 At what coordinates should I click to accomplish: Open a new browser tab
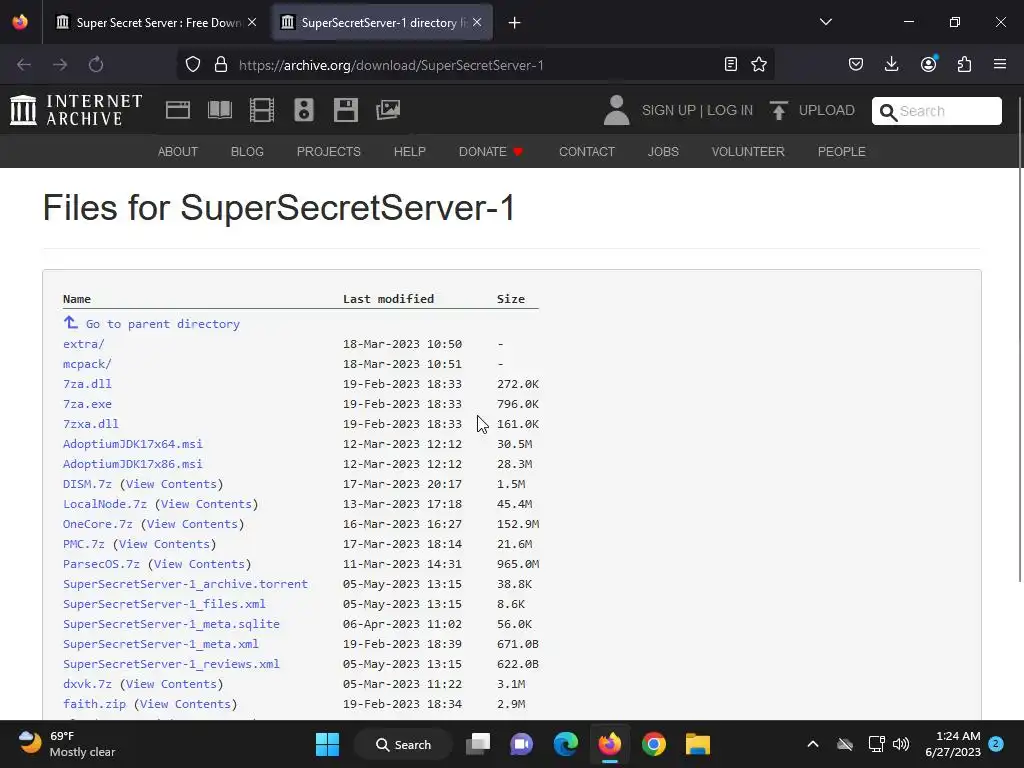coord(515,23)
